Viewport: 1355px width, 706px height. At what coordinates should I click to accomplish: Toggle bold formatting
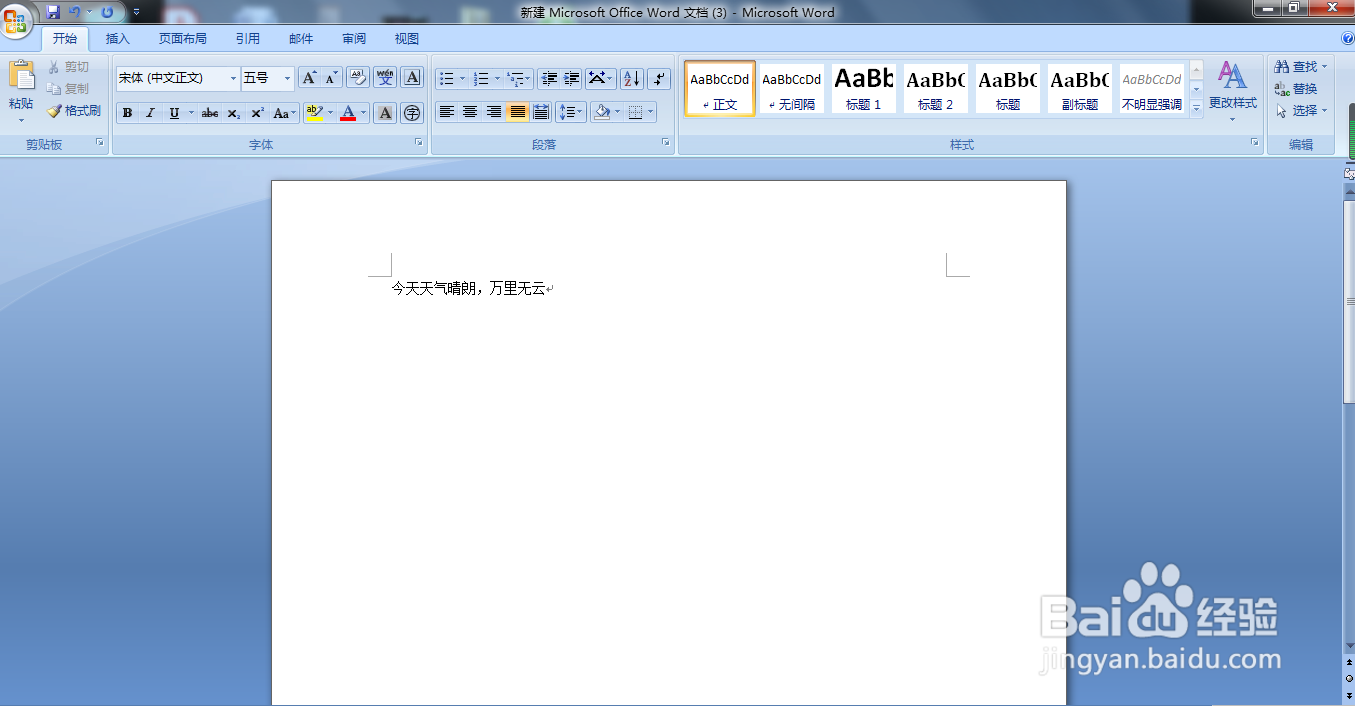click(x=127, y=113)
